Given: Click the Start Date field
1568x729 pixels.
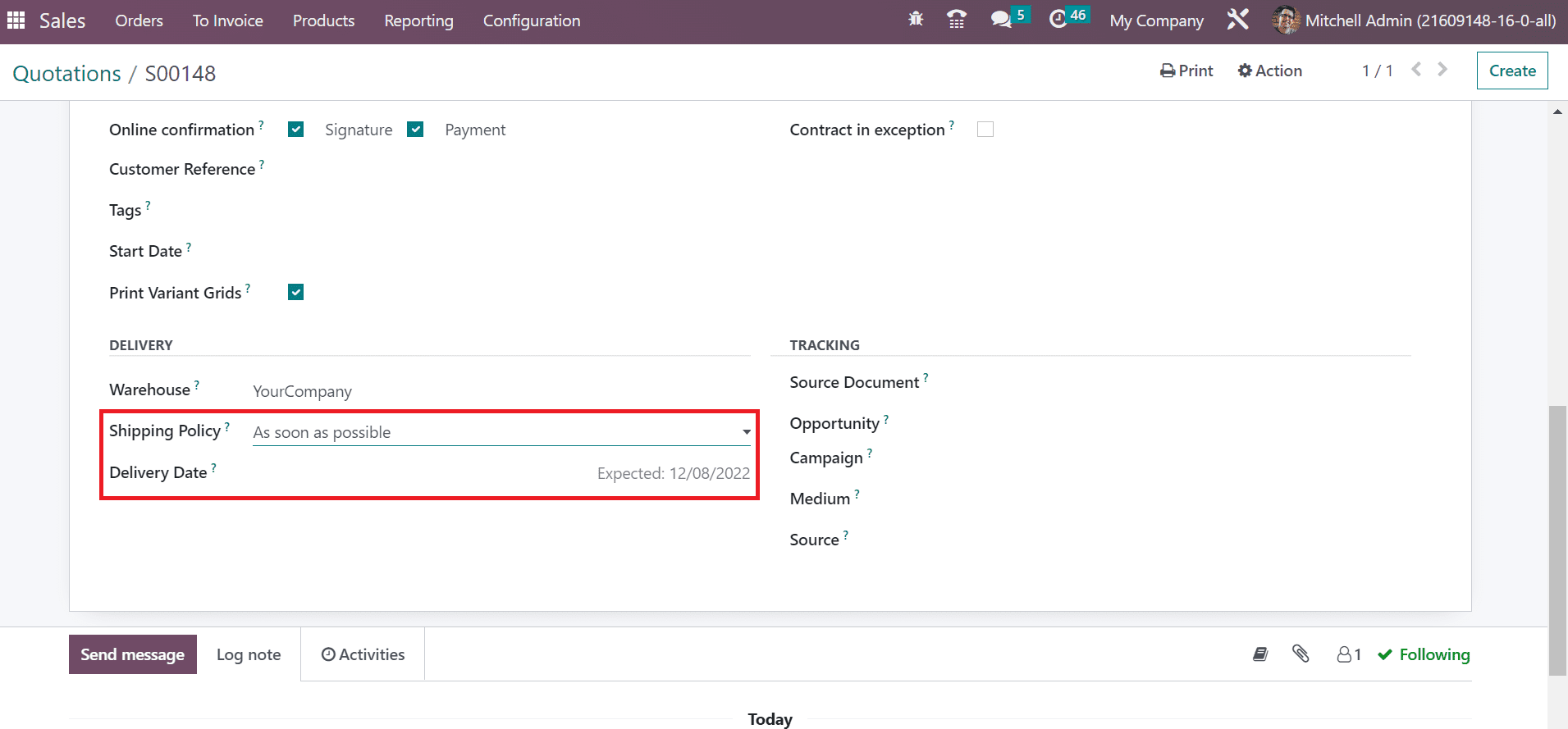Looking at the screenshot, I should click(501, 251).
